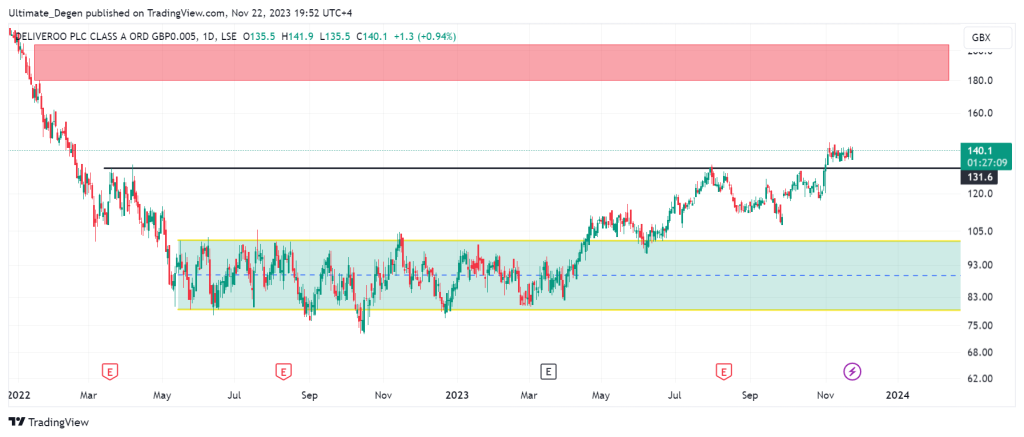
Task: Click the Nov label just before 2023
Action: [x=383, y=395]
